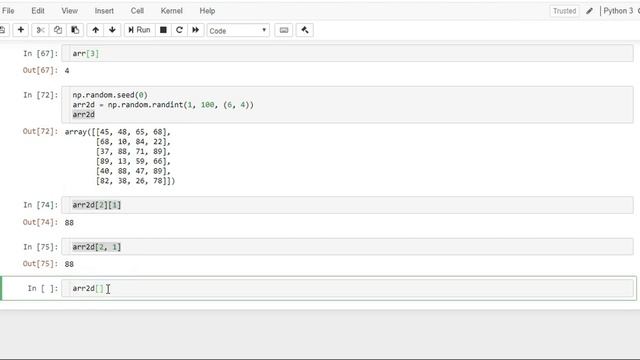Click the Out[72] output prompt

coord(40,131)
